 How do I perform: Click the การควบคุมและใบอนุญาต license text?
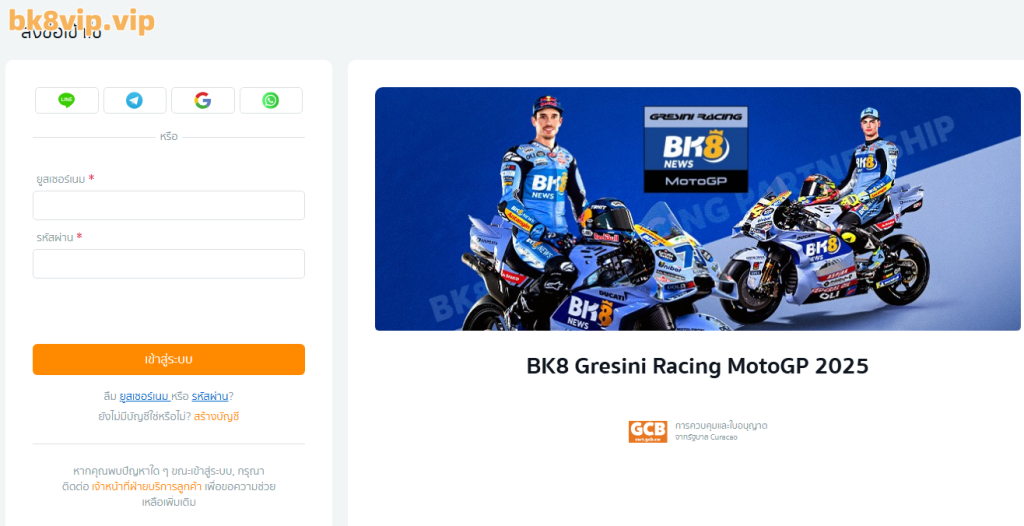(x=721, y=425)
